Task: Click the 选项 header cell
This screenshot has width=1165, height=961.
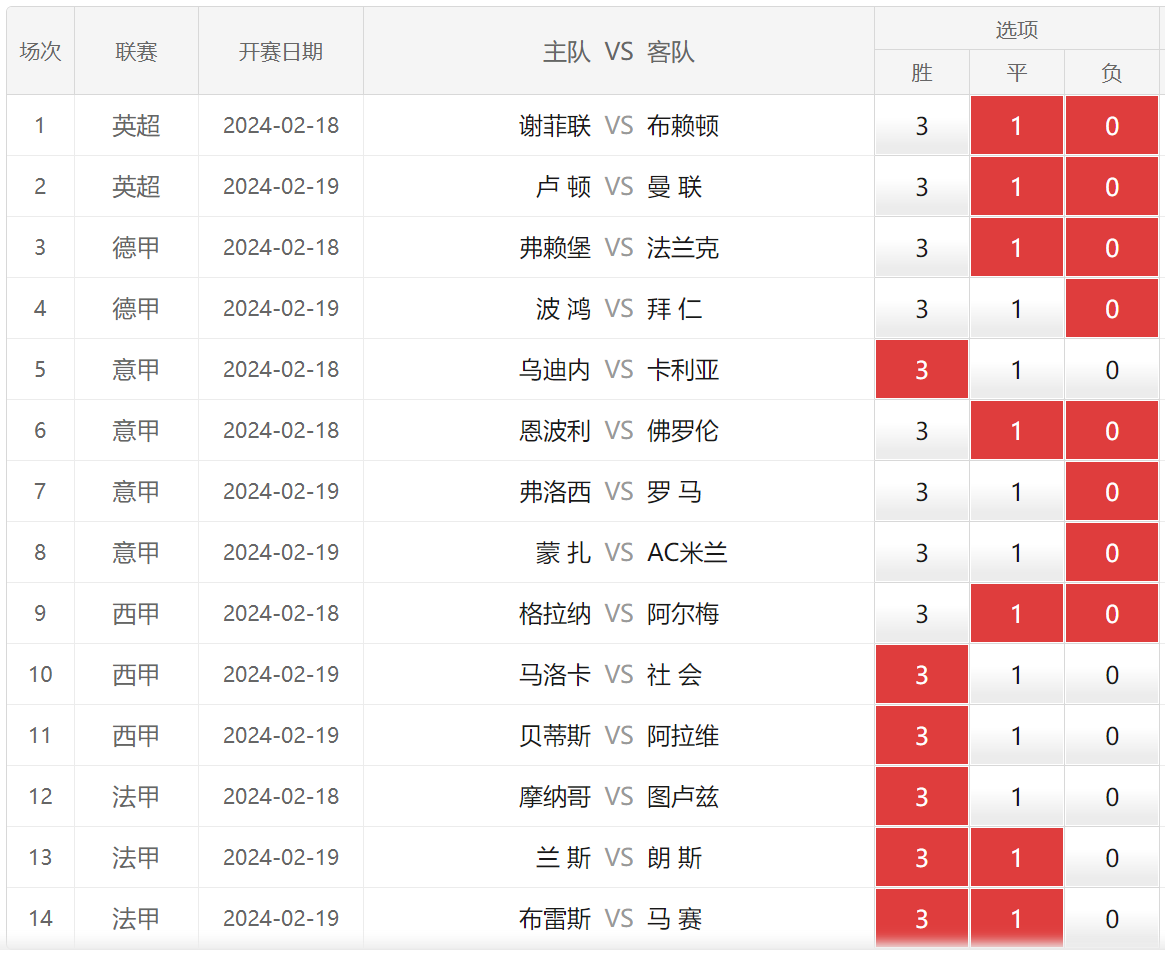Action: tap(1016, 29)
